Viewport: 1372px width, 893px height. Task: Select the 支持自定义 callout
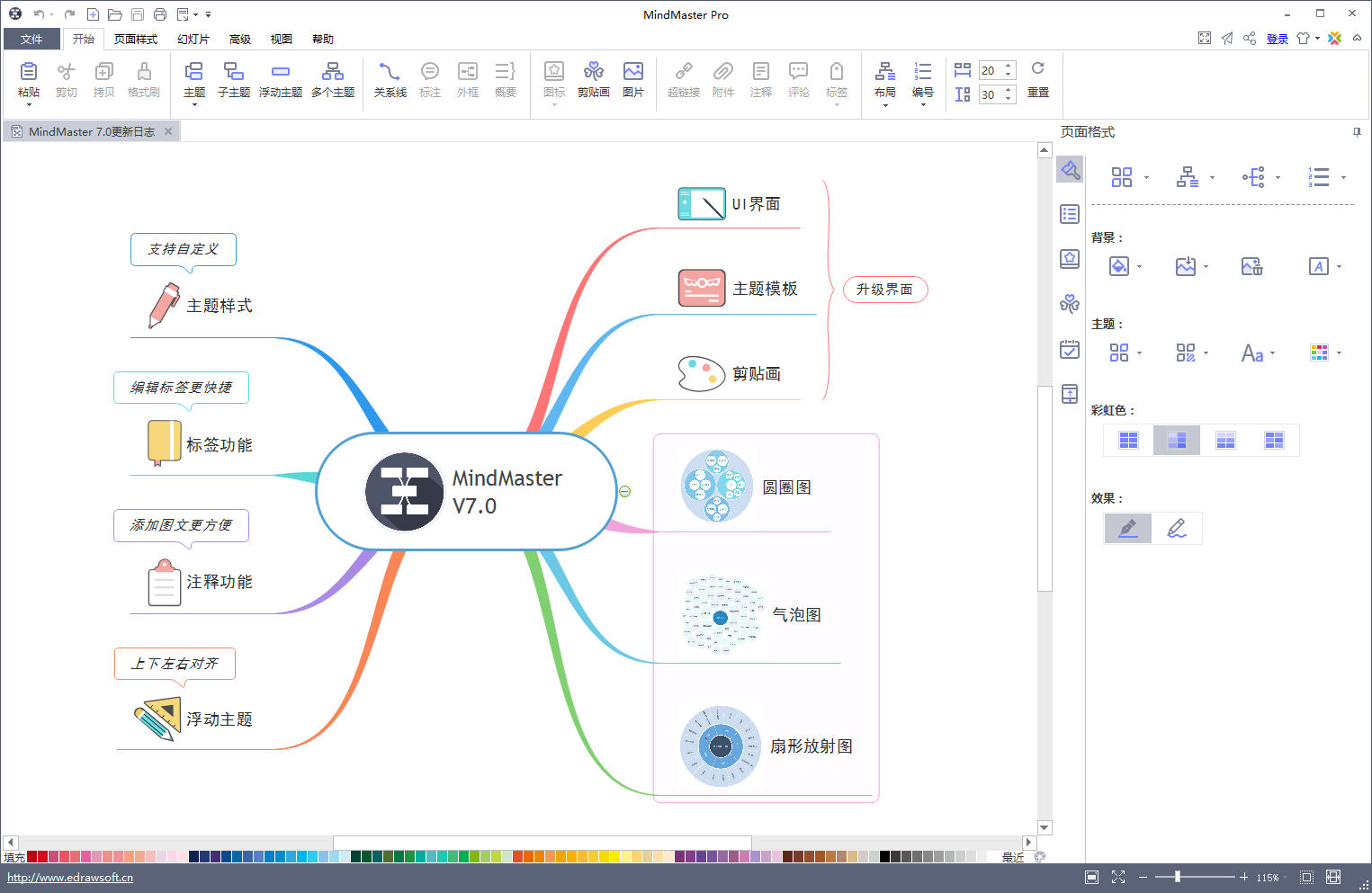click(184, 249)
